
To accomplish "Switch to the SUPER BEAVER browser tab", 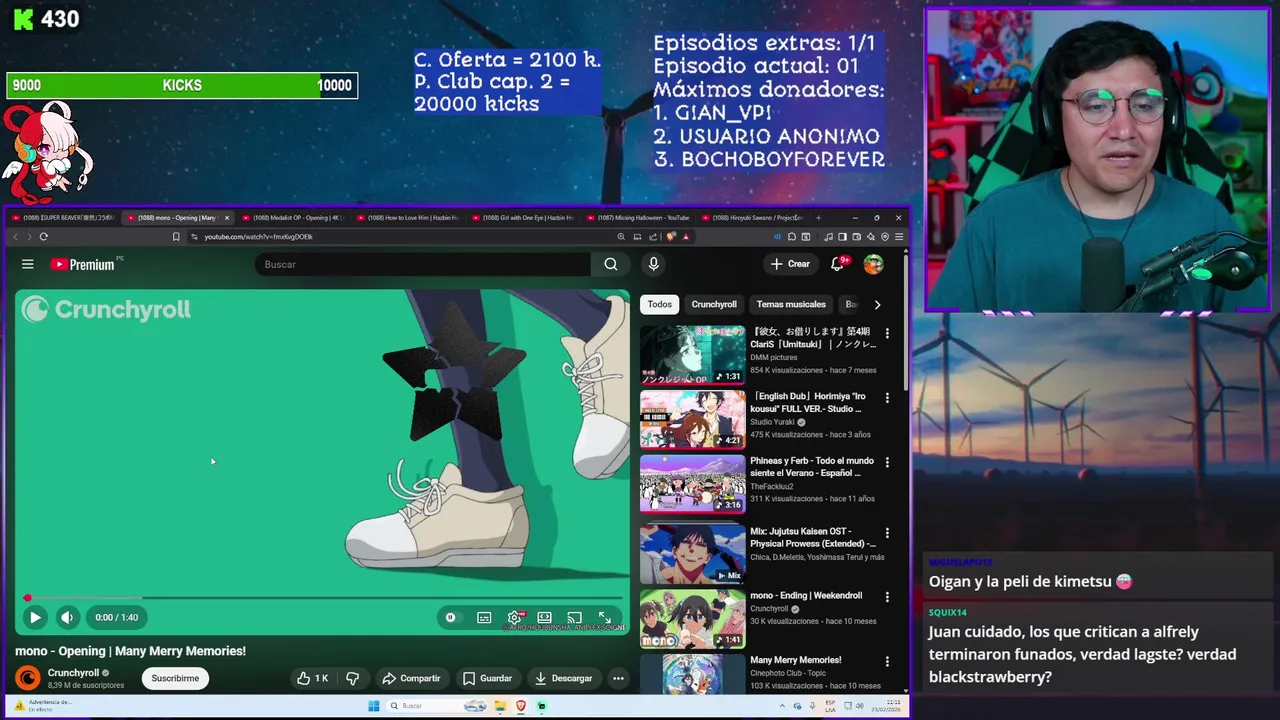I will 62,217.
